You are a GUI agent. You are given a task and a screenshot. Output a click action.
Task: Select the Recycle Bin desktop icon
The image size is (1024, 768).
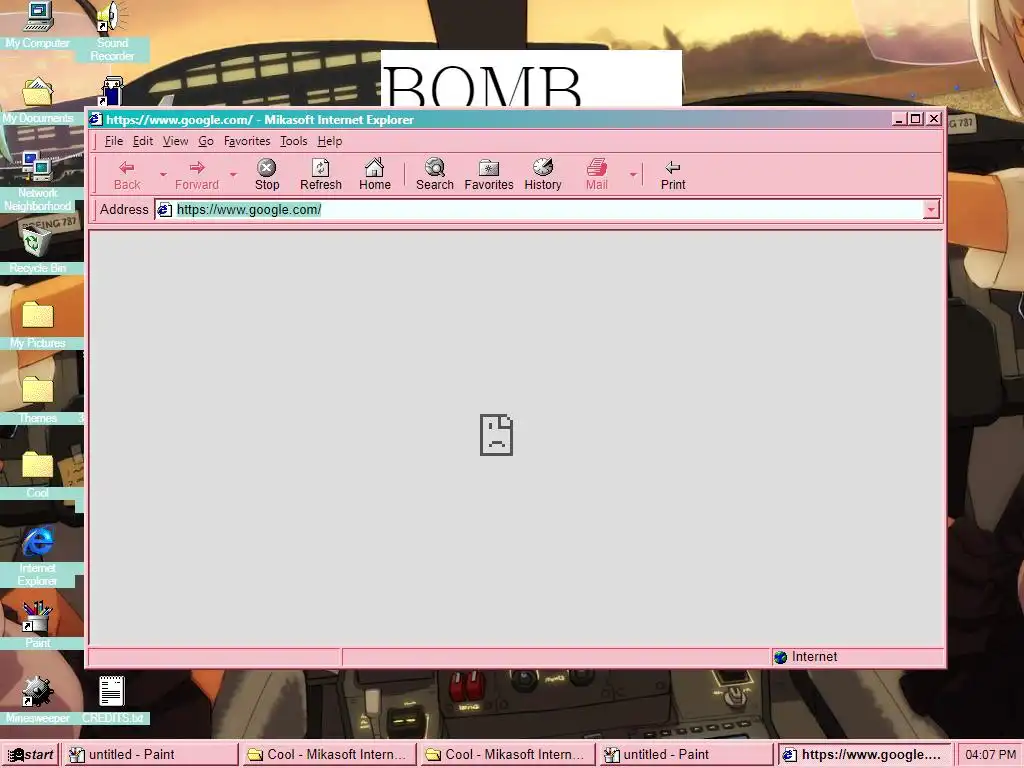37,251
